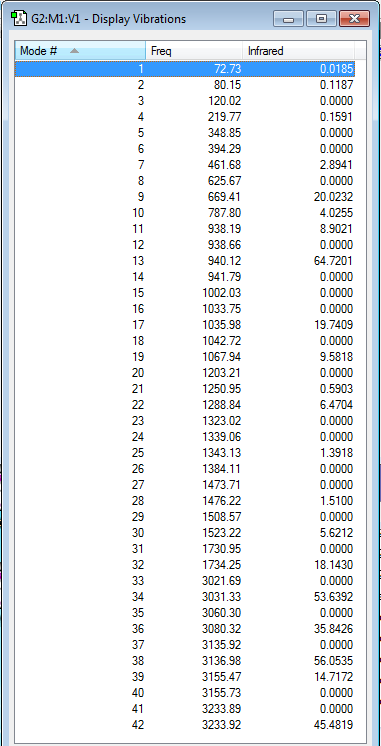Select mode 42 at frequency 3233.92
Screen dimensions: 381x746
pyautogui.click(x=185, y=725)
